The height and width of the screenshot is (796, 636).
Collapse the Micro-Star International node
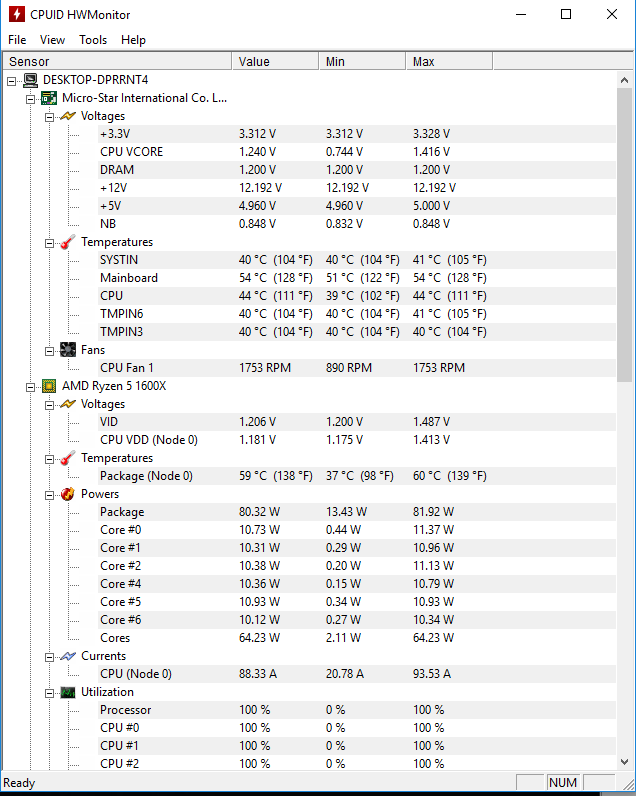tap(30, 99)
